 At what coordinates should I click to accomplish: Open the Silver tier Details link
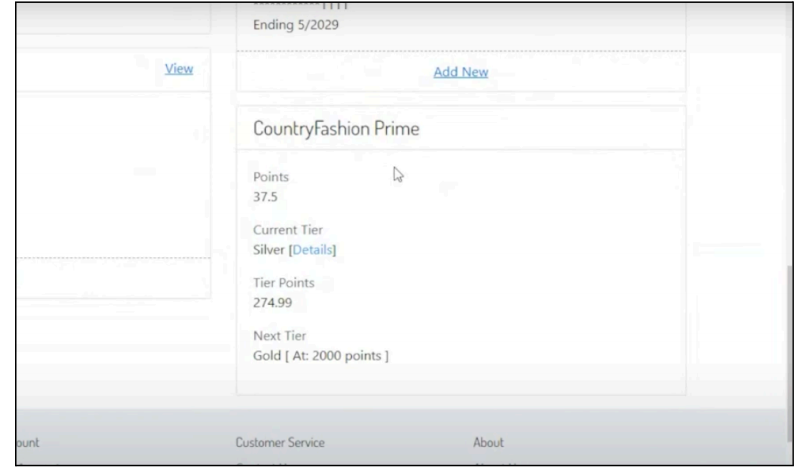[312, 249]
